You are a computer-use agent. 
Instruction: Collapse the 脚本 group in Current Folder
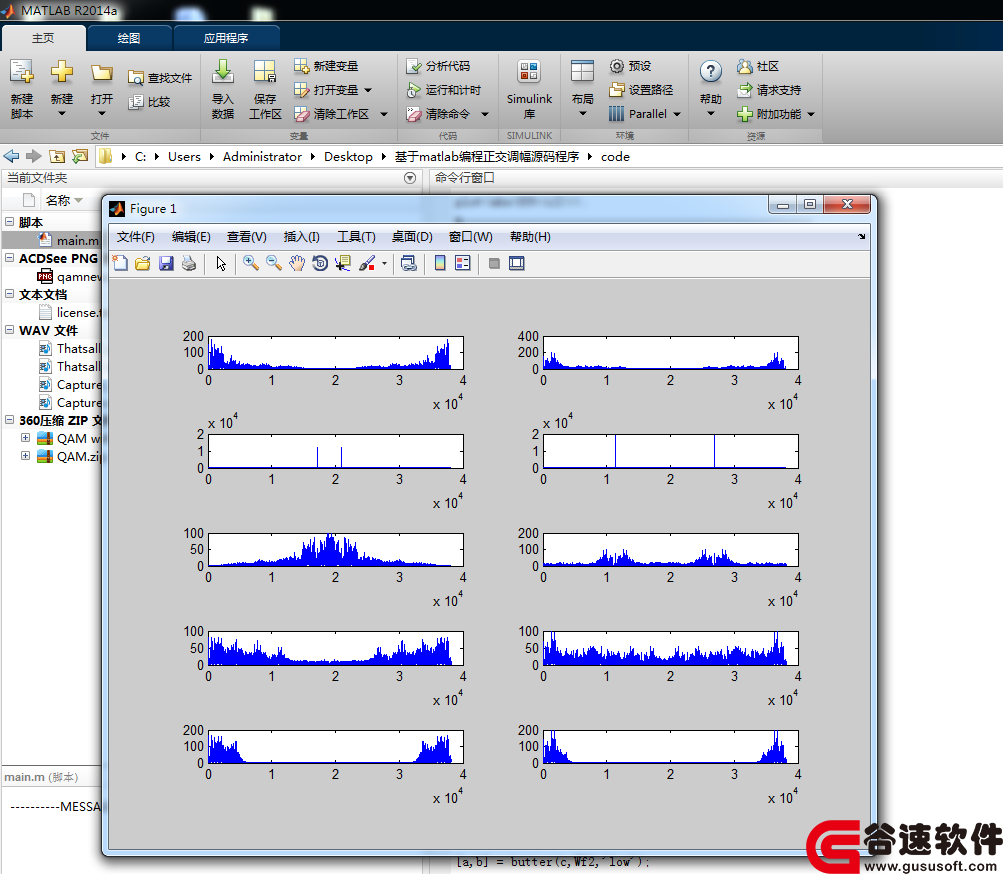click(10, 221)
